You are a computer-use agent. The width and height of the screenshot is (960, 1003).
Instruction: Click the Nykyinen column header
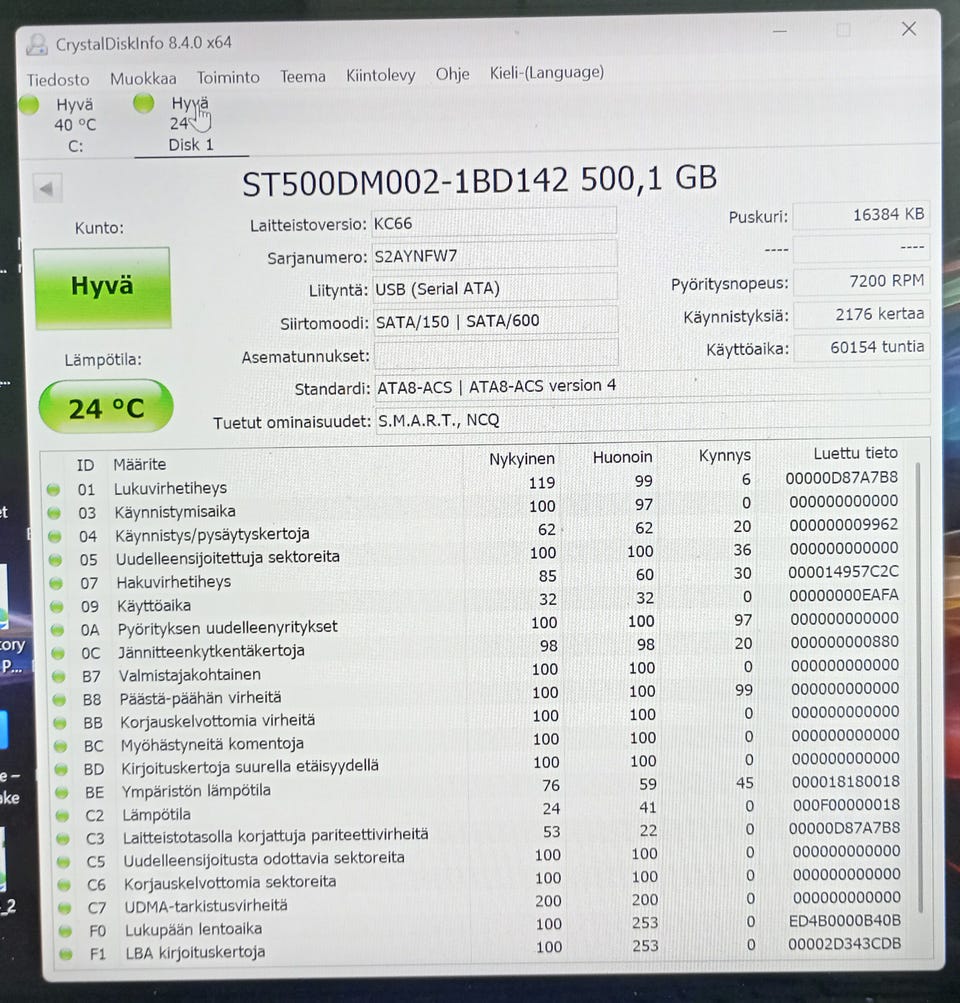click(522, 459)
